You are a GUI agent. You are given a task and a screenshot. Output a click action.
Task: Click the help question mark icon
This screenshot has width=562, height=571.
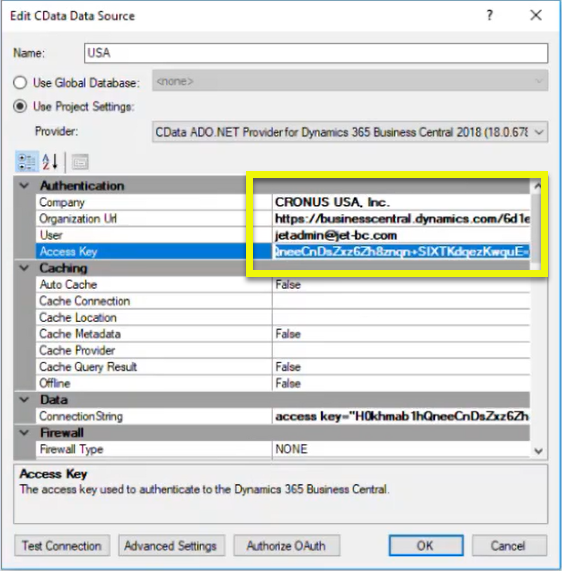[x=490, y=16]
